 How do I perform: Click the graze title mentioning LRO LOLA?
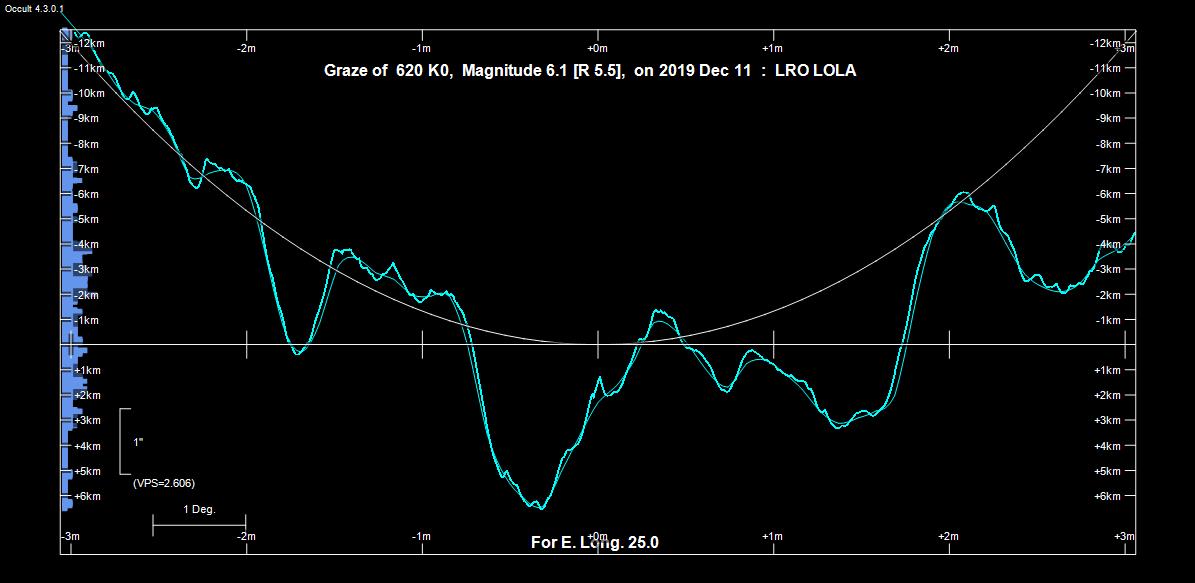589,71
